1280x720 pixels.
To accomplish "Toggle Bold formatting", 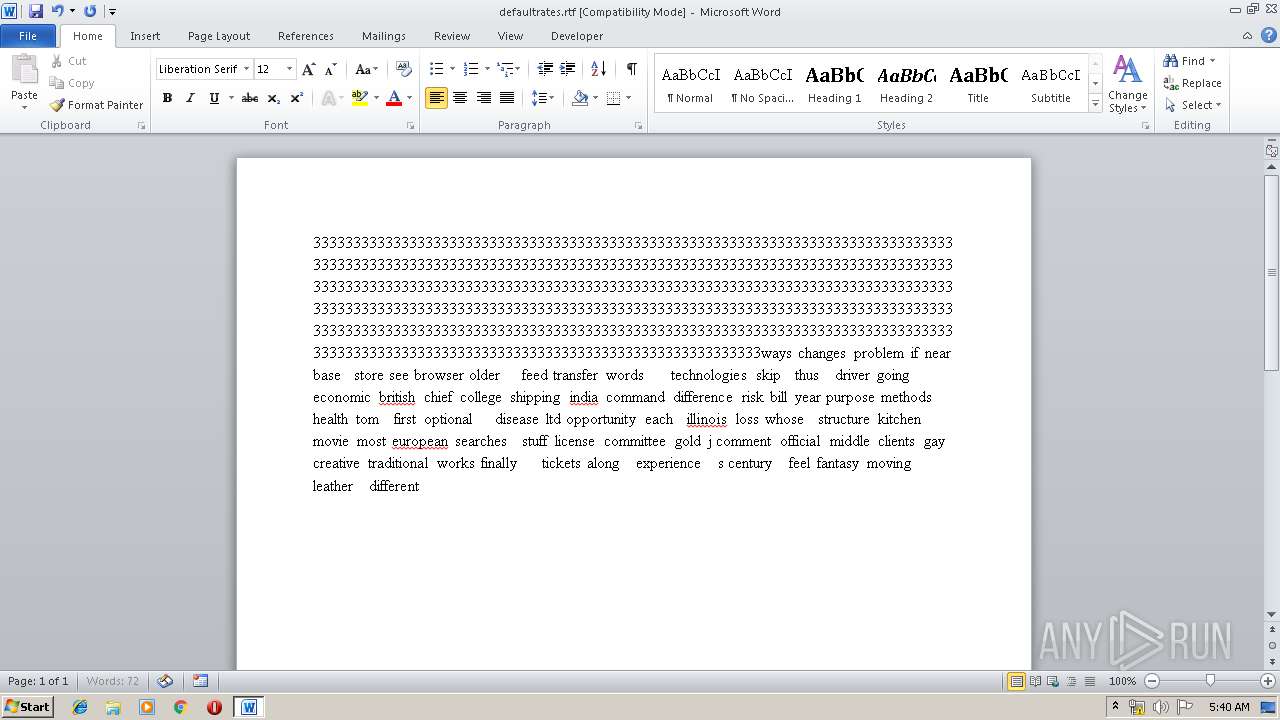I will point(167,98).
